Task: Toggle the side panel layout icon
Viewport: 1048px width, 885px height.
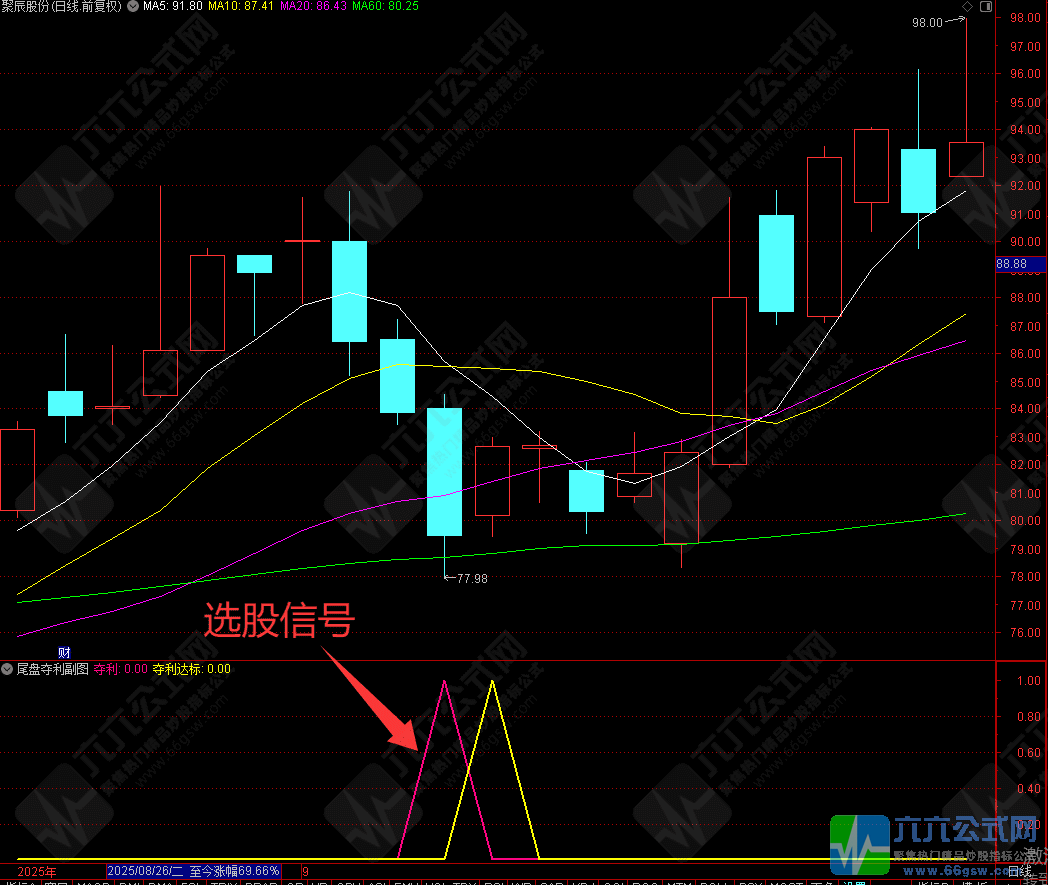Action: click(x=986, y=7)
